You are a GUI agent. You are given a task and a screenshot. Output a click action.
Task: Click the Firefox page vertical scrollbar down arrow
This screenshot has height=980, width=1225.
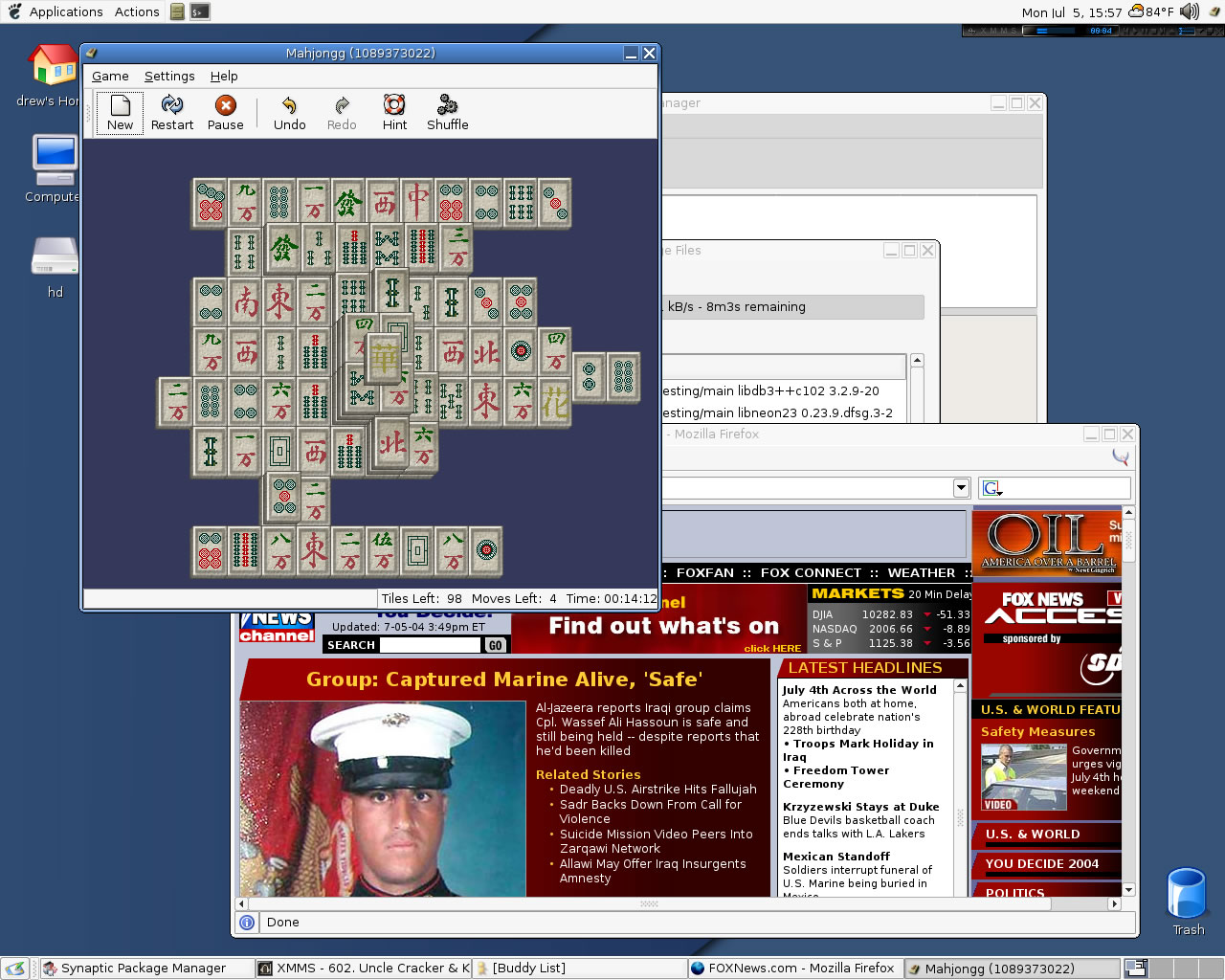(1128, 890)
